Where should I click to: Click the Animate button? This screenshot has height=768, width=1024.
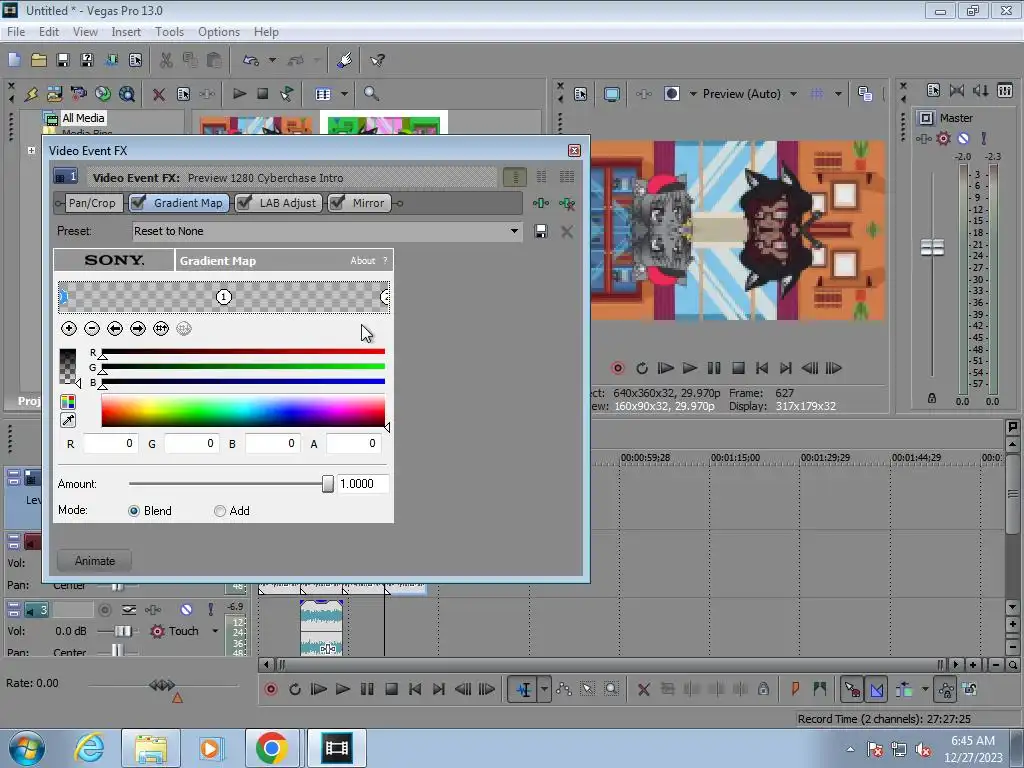coord(95,561)
